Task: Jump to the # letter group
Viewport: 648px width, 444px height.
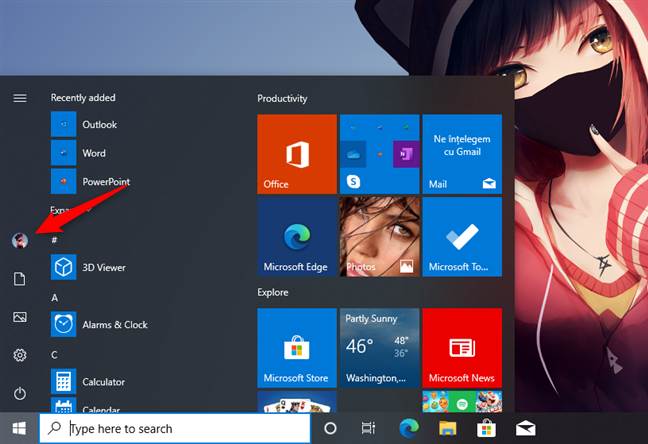Action: pos(54,240)
